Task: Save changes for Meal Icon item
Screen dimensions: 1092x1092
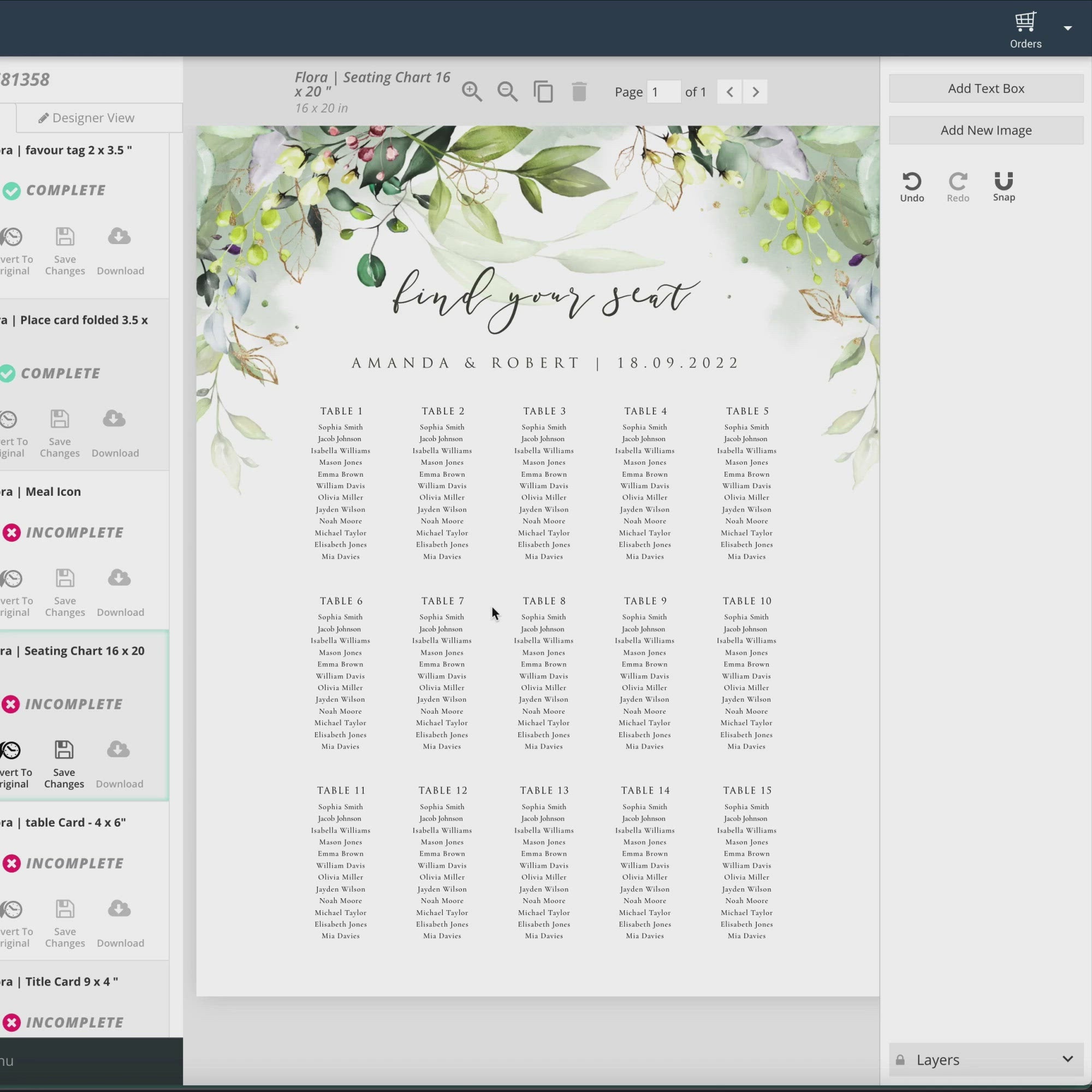Action: (x=65, y=593)
